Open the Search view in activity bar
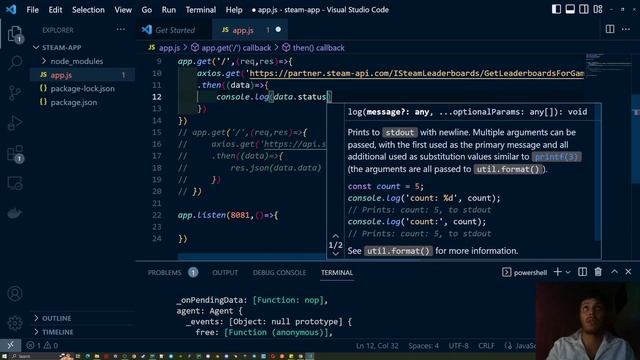 [x=15, y=63]
